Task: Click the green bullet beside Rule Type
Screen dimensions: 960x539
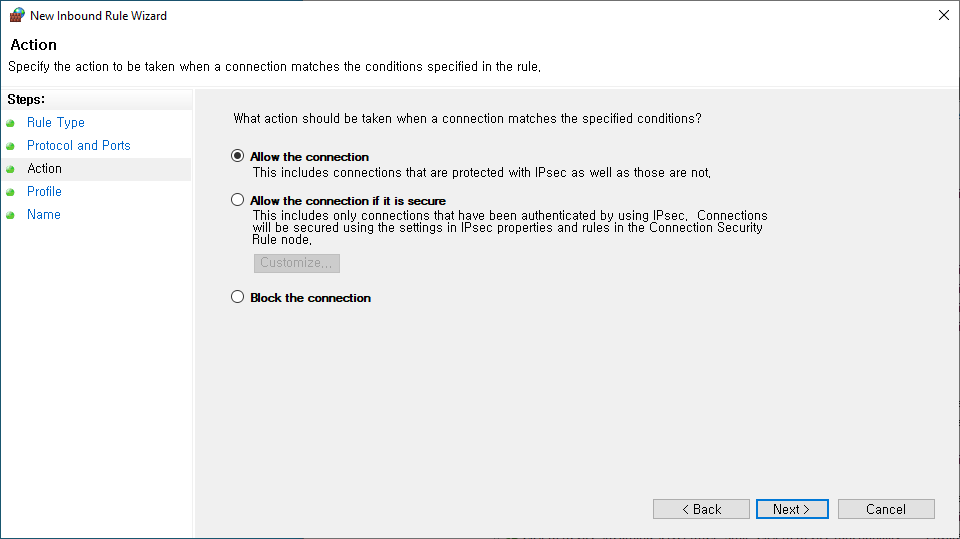Action: click(x=10, y=123)
